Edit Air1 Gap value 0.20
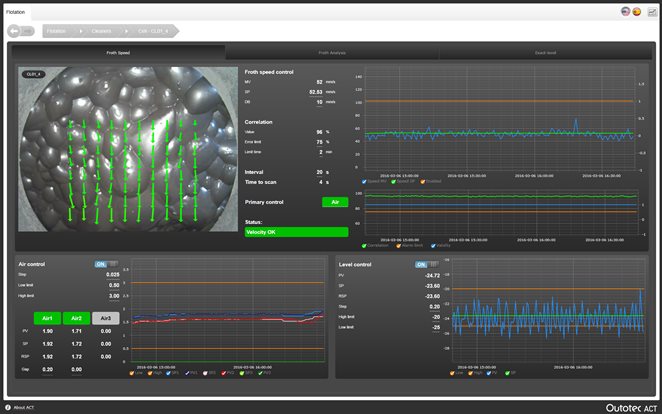This screenshot has height=414, width=662. (48, 369)
